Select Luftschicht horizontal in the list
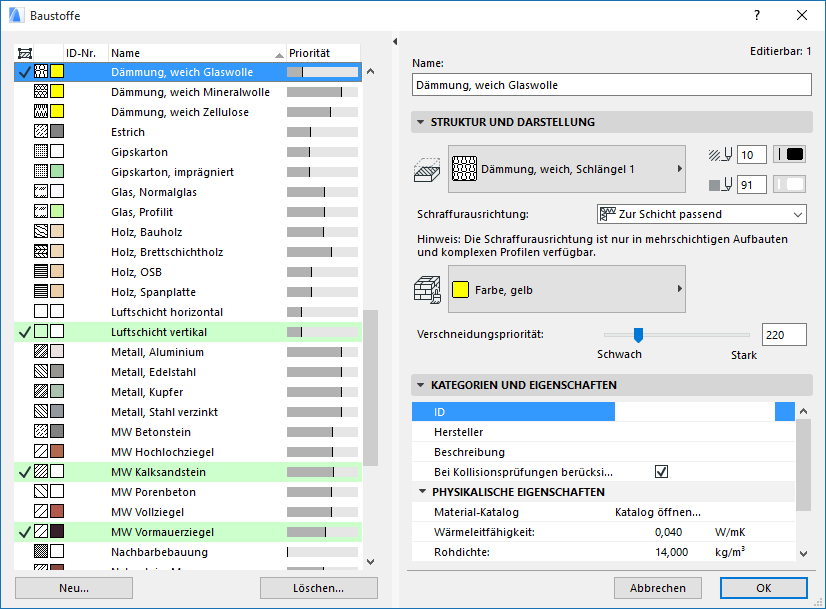 (188, 312)
